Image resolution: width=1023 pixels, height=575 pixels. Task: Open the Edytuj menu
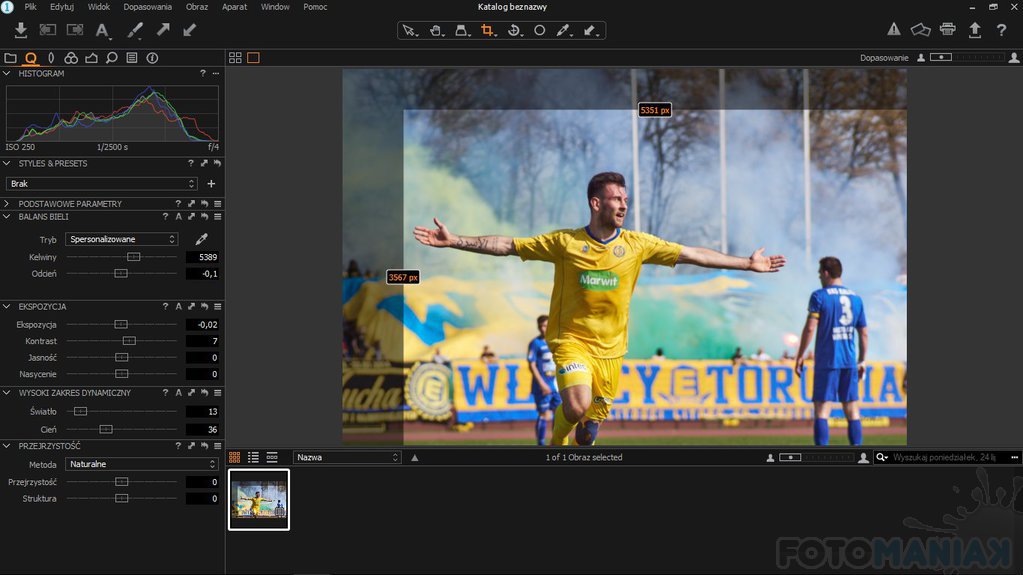tap(62, 7)
